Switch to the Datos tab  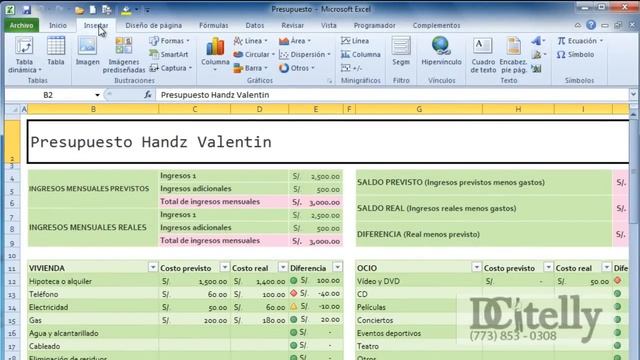point(255,25)
